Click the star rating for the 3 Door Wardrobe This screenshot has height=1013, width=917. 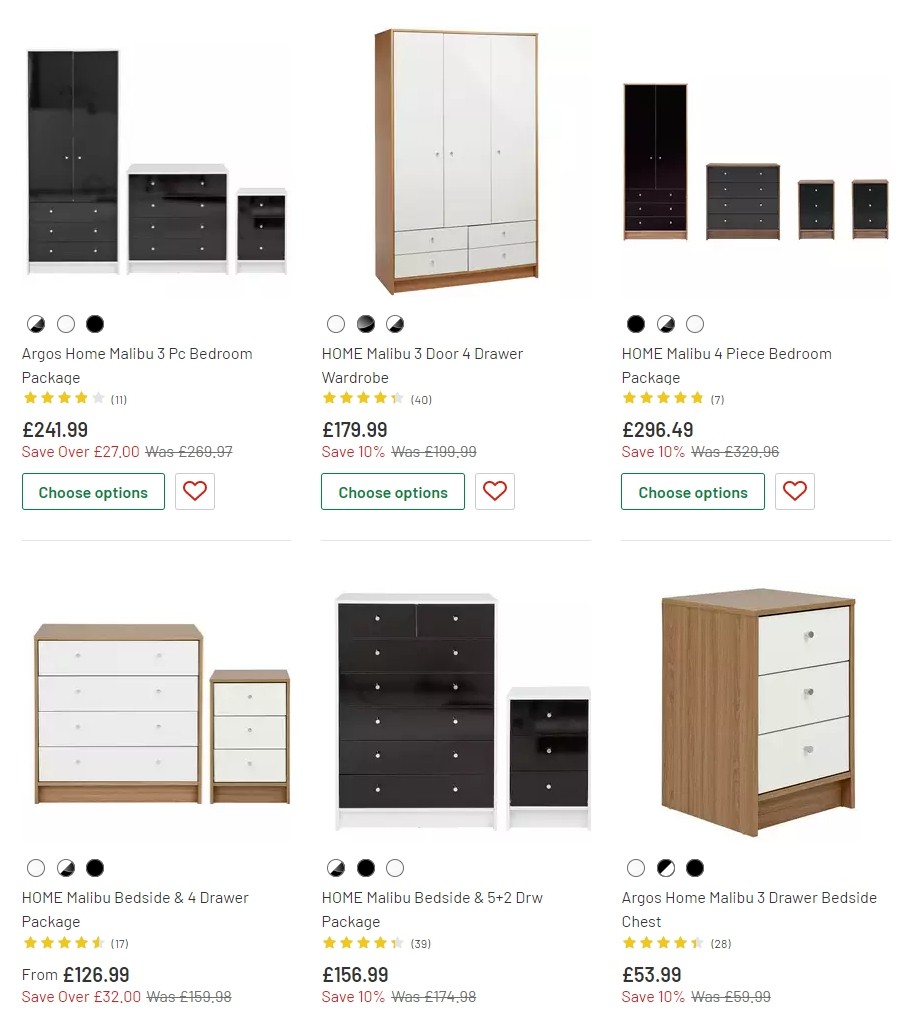(x=362, y=398)
